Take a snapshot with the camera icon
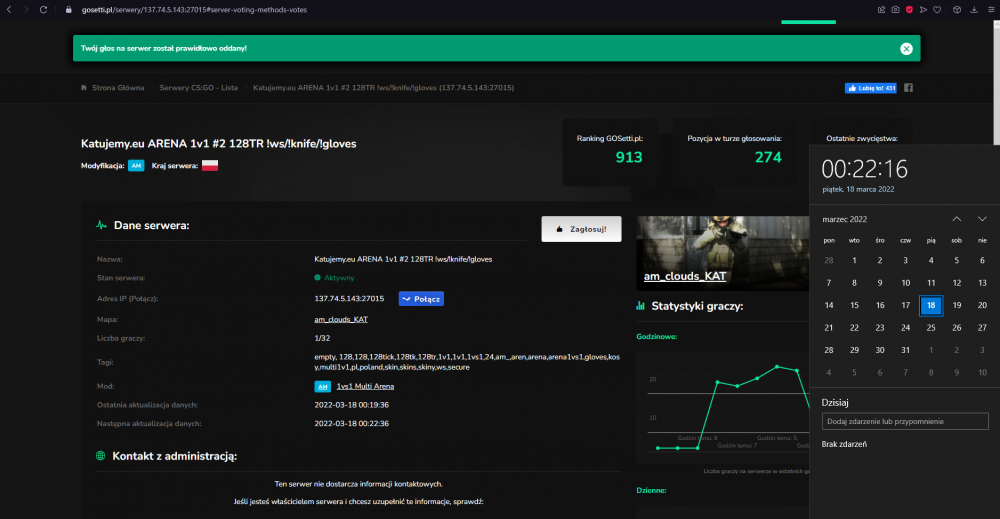This screenshot has height=519, width=1000. point(895,10)
